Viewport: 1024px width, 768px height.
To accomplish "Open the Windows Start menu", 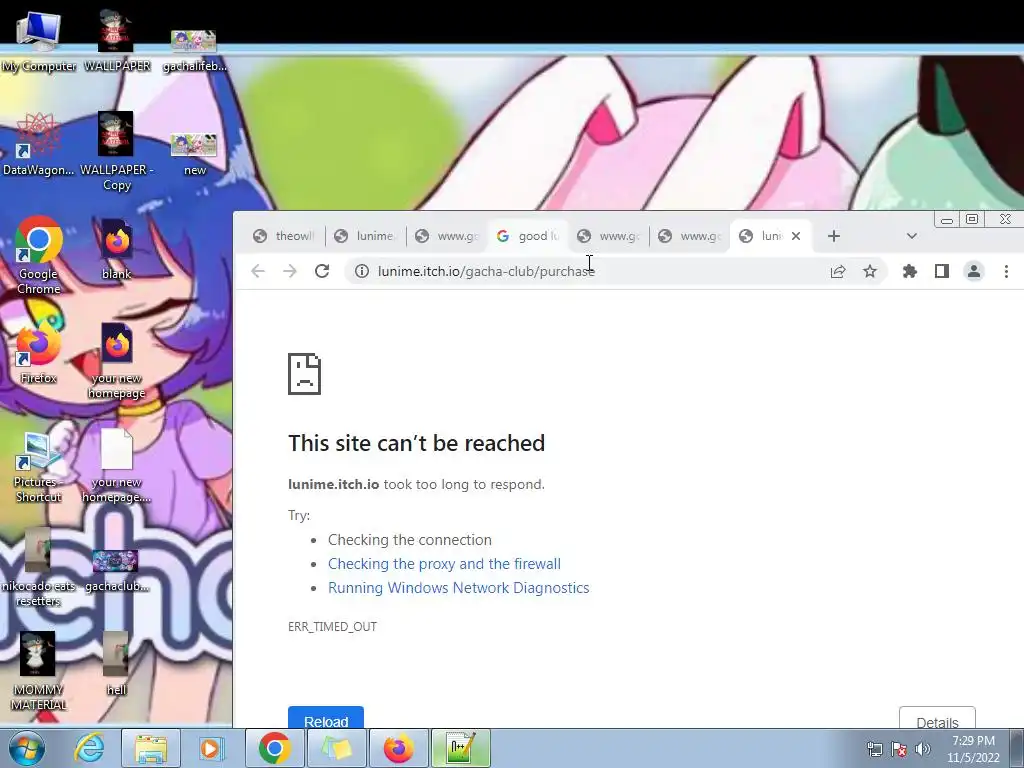I will pyautogui.click(x=27, y=748).
